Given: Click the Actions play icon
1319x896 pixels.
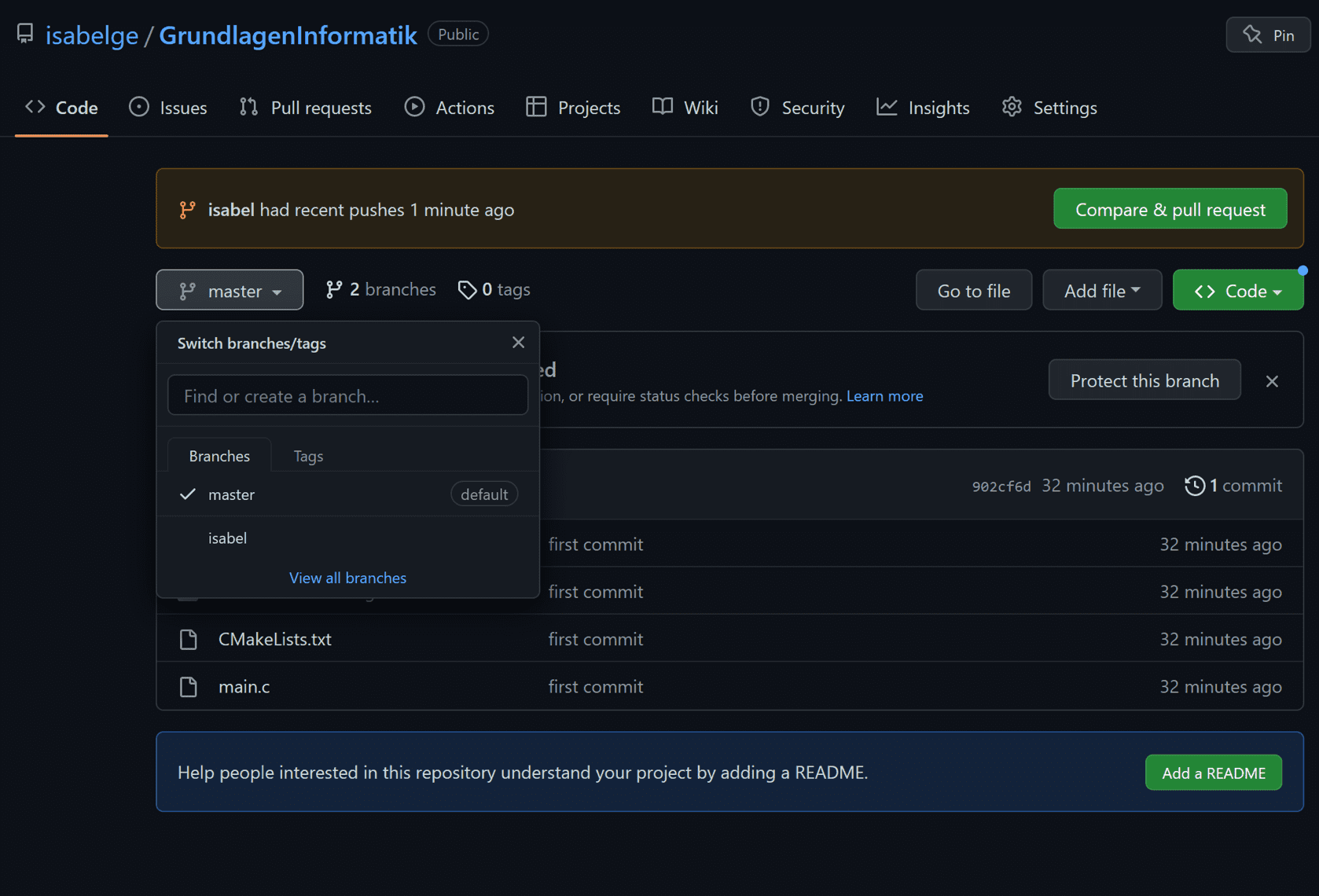Looking at the screenshot, I should (414, 107).
